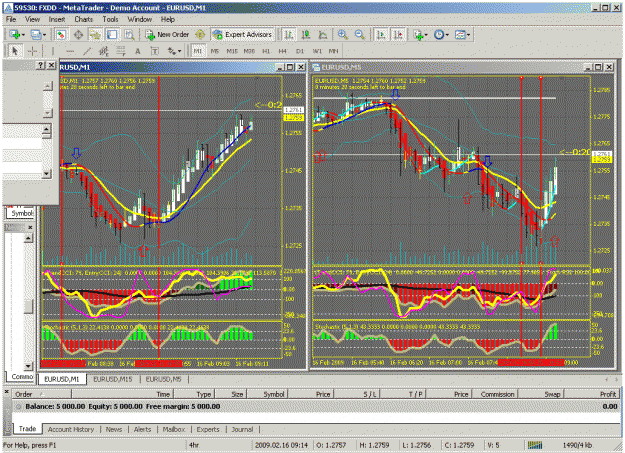Open the Profiles dropdown
625x453 pixels.
[x=38, y=35]
